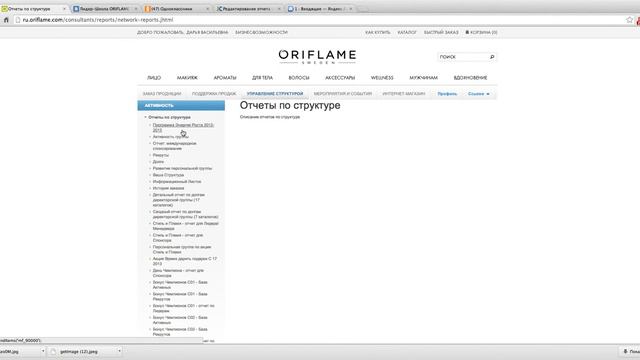
Task: Go to the Поддержка продаж section
Action: [214, 94]
